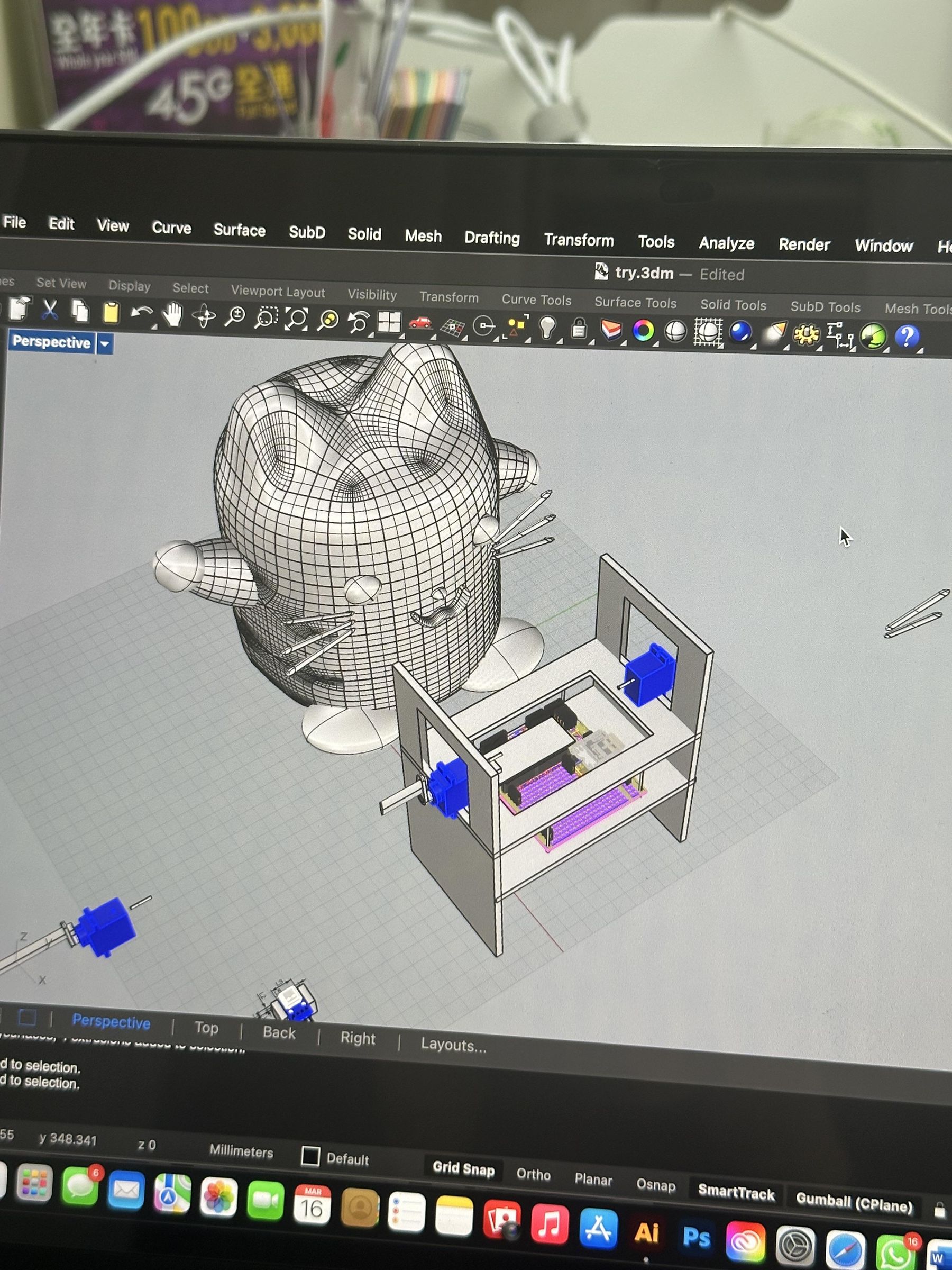The image size is (952, 1270).
Task: Click the lock icon next to Gumball
Action: [x=939, y=1210]
